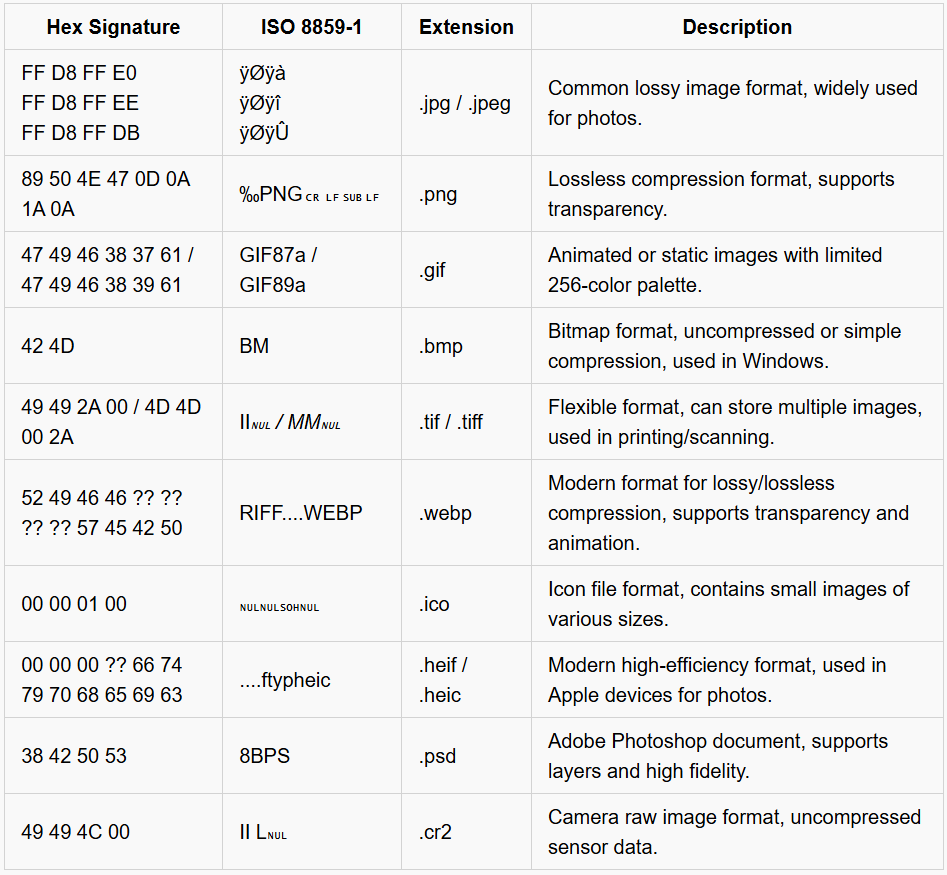Select the .jpg / .jpeg extension cell
The width and height of the screenshot is (947, 875).
(465, 103)
